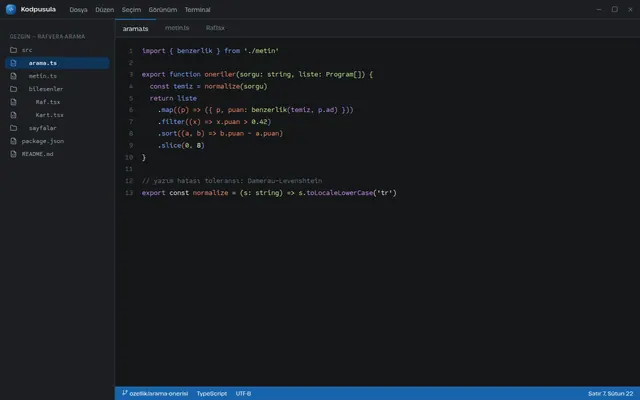Click the export function oneriler line
The width and height of the screenshot is (640, 400).
point(257,74)
